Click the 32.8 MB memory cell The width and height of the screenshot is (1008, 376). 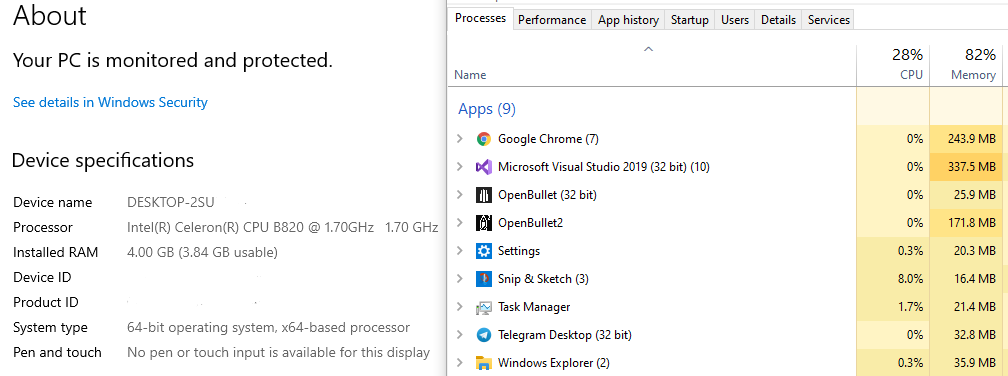(966, 335)
